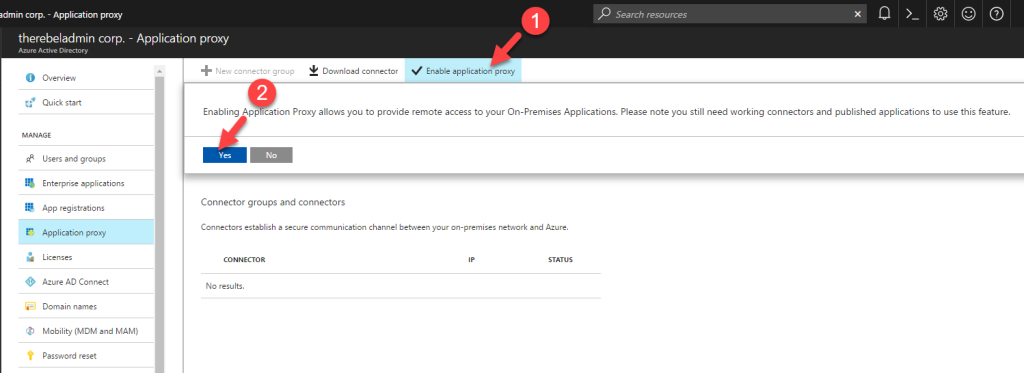The width and height of the screenshot is (1024, 373).
Task: Click the blade title therebeladmin corp.
Action: click(x=124, y=39)
